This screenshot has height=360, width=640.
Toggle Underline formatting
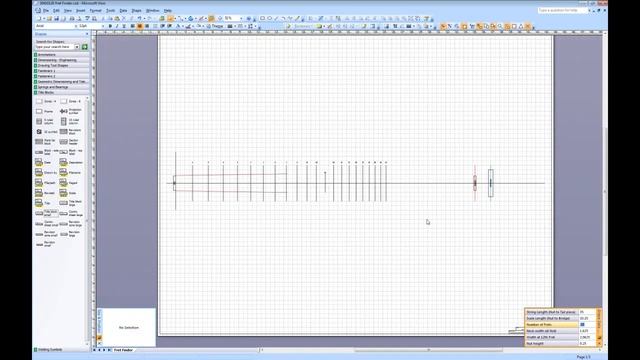tap(124, 26)
